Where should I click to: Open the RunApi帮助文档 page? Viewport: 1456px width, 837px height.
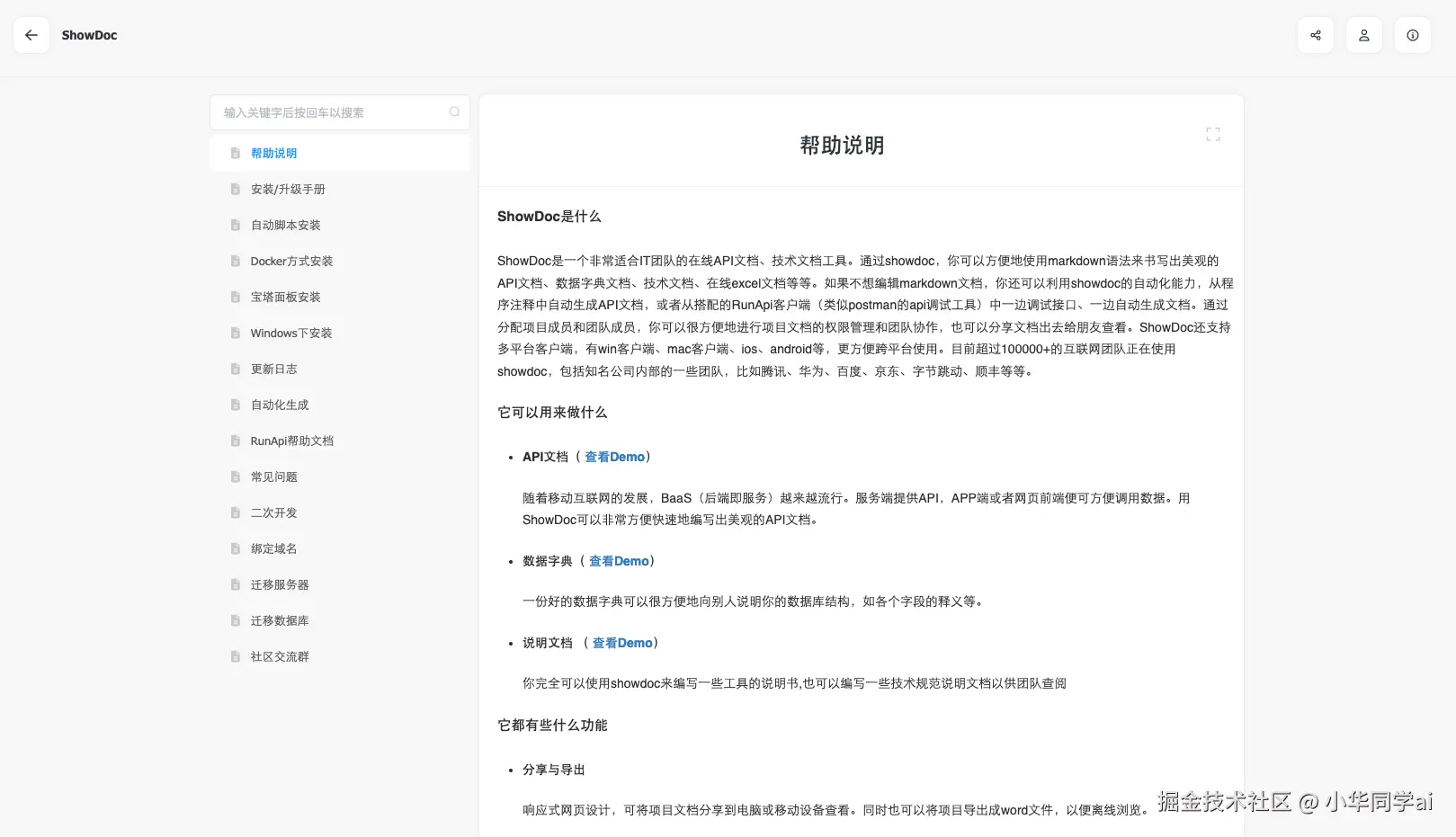click(x=340, y=441)
